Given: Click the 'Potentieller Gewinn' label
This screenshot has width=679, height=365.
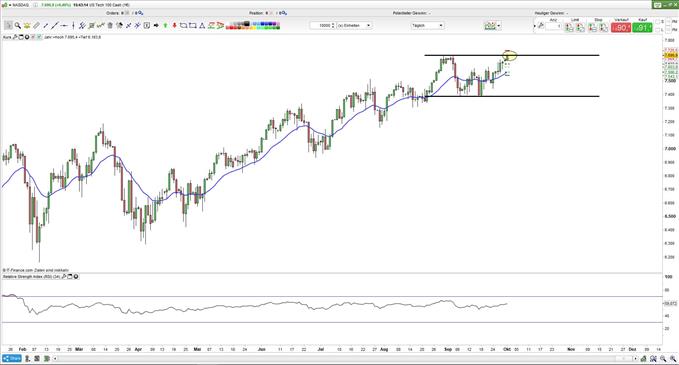Looking at the screenshot, I should point(410,13).
